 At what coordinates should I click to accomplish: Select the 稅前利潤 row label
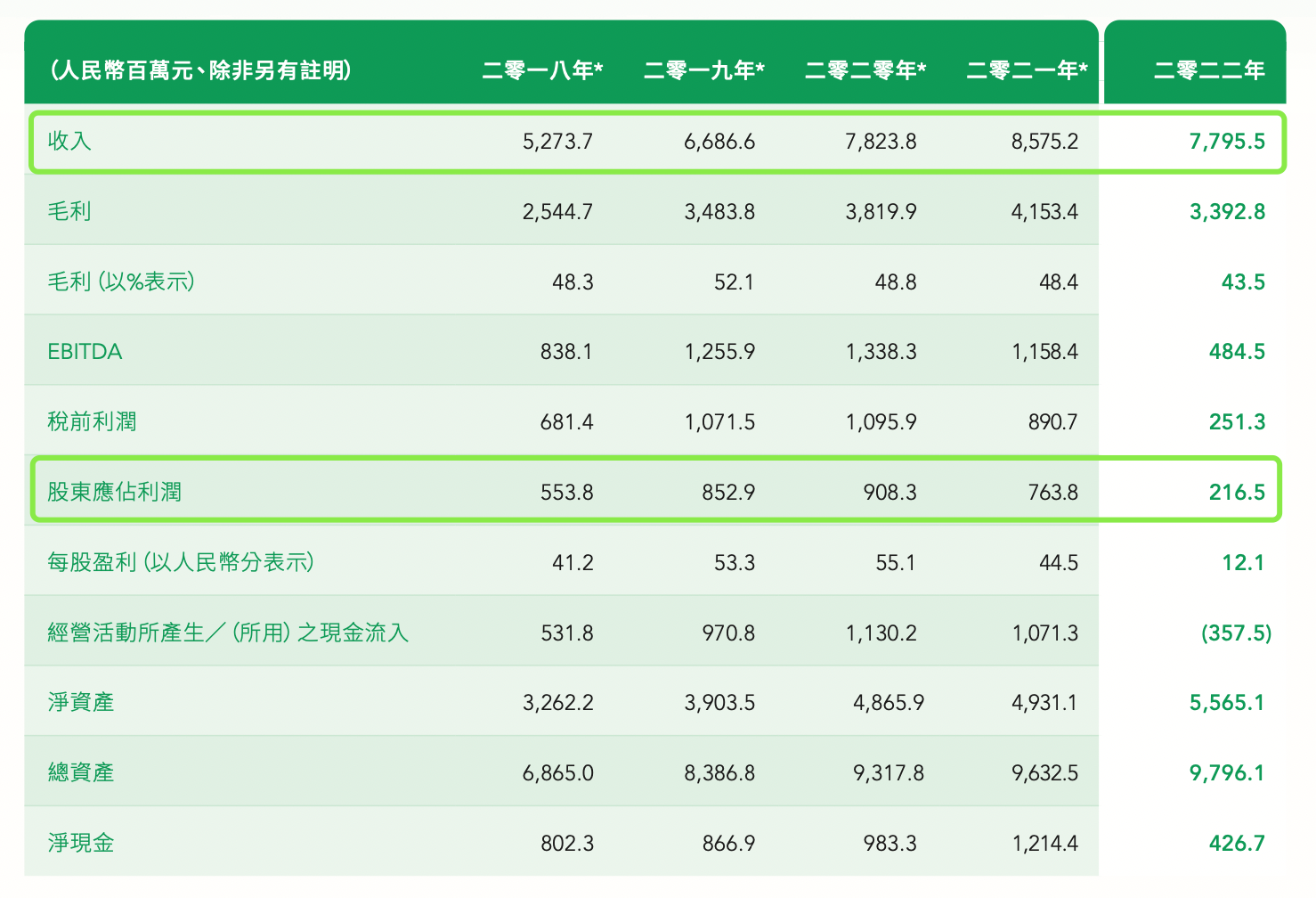point(92,421)
